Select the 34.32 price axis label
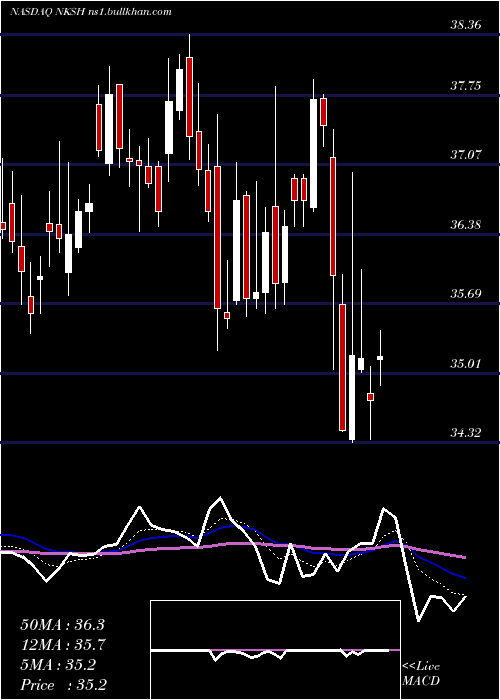Screen dimensions: 500x700 [x=466, y=433]
